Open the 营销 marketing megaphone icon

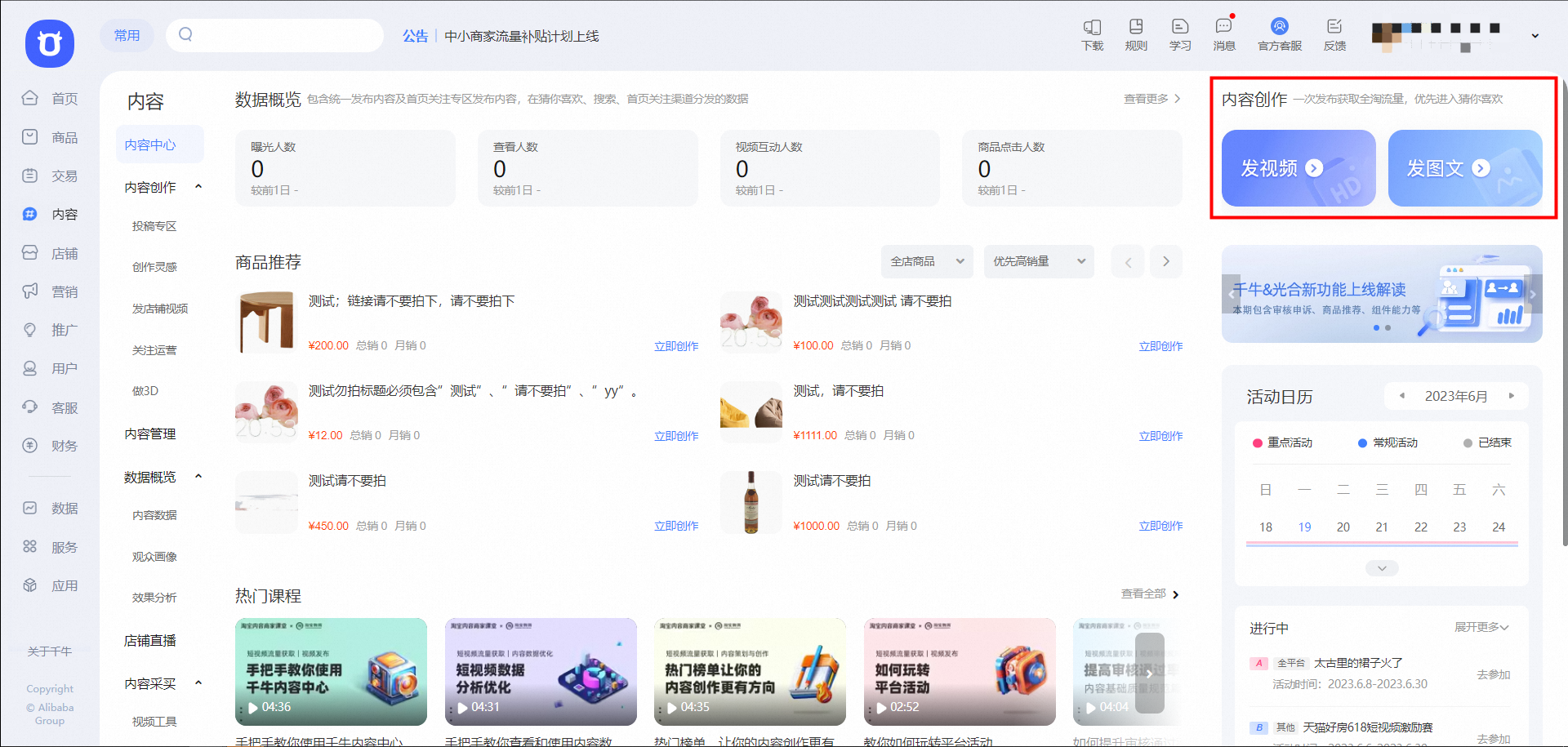click(30, 291)
